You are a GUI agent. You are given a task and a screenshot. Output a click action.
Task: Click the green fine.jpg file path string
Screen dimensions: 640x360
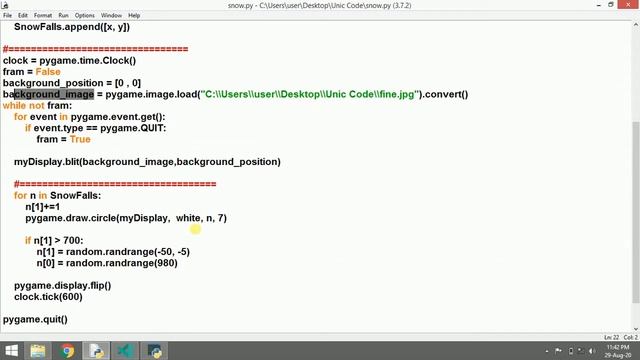click(310, 94)
